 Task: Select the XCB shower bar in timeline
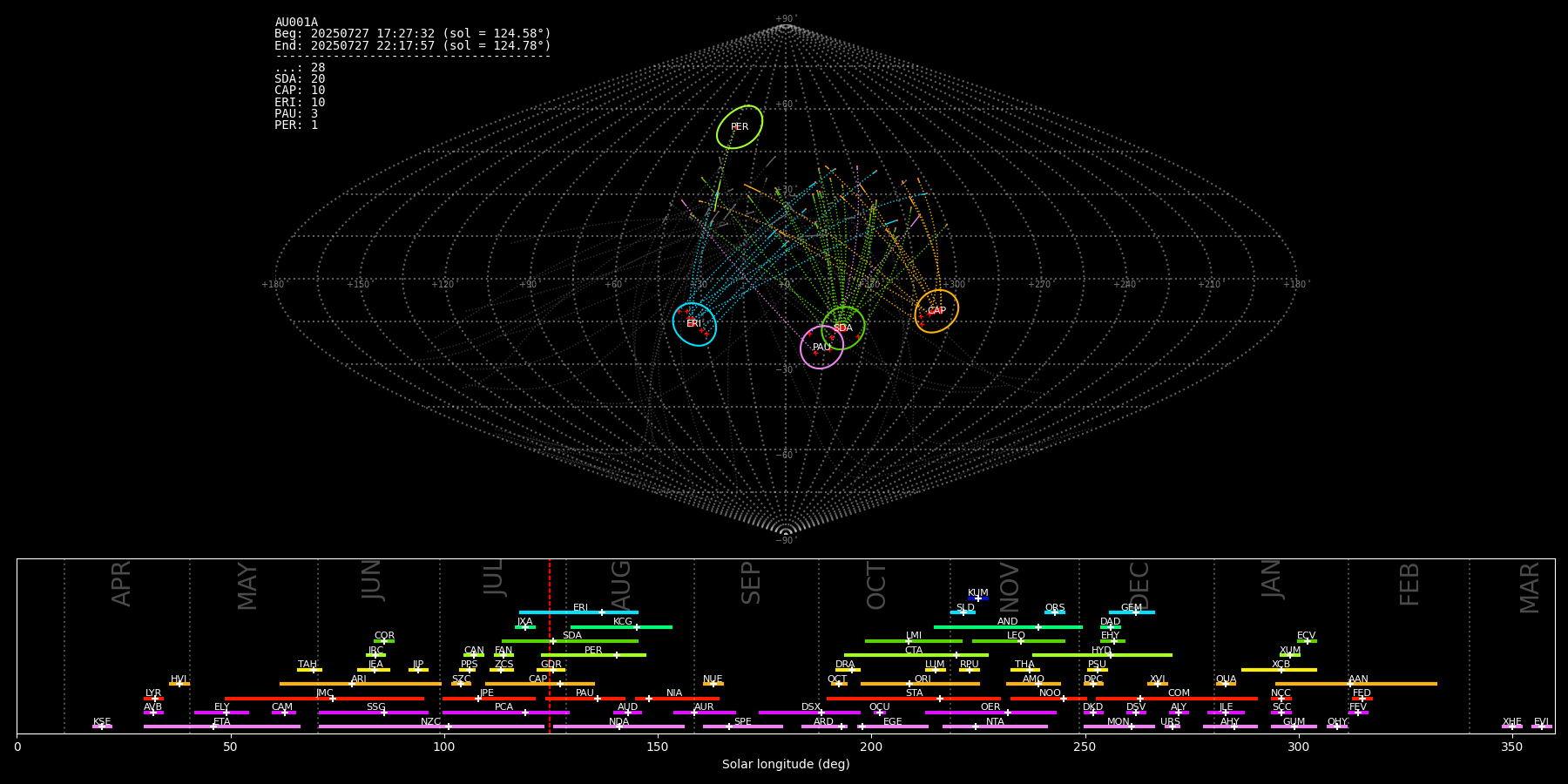point(1279,670)
